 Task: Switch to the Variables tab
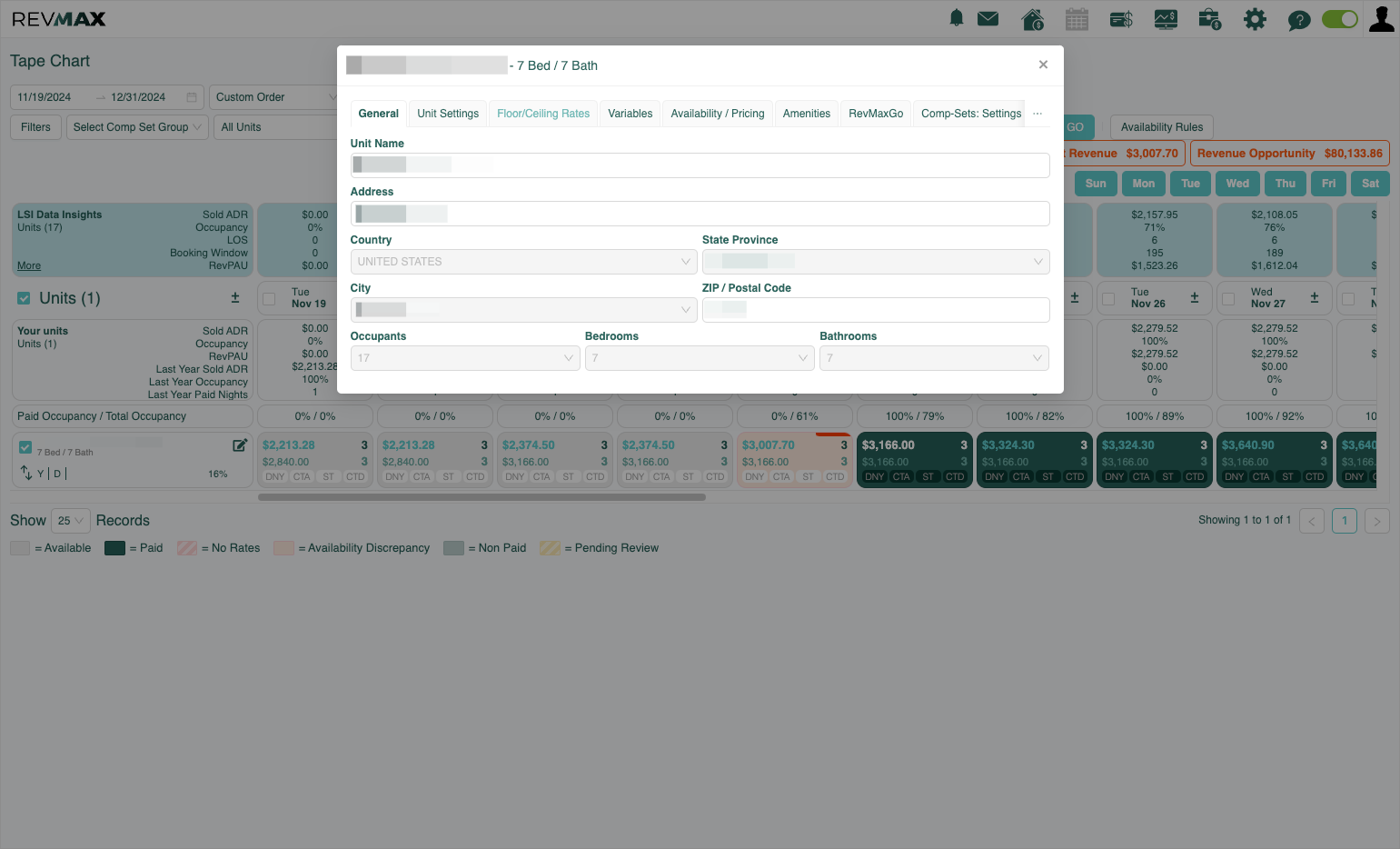630,114
